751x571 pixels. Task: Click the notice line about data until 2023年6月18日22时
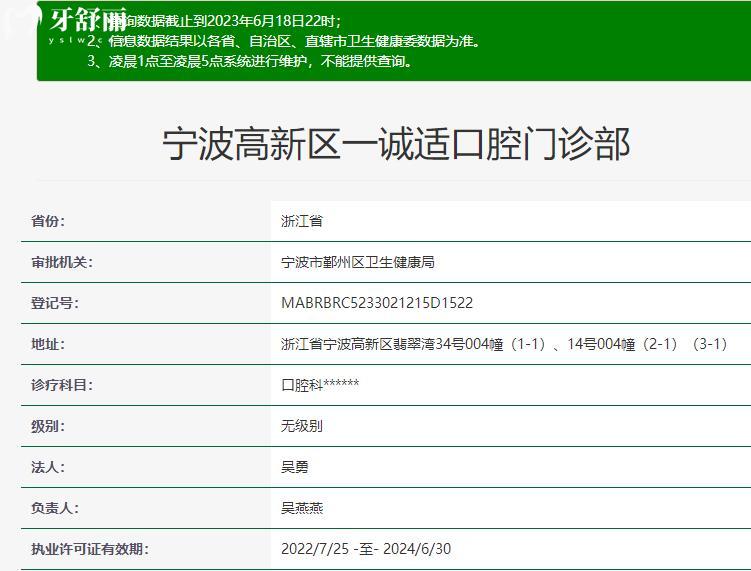[x=215, y=21]
